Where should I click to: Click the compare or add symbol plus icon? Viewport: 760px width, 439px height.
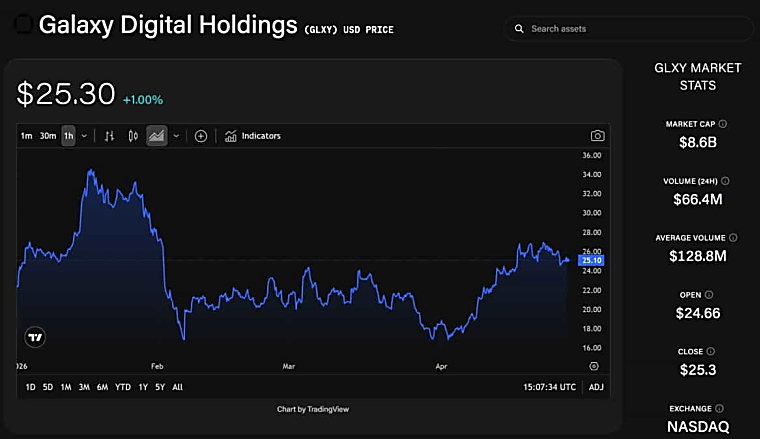click(x=201, y=136)
